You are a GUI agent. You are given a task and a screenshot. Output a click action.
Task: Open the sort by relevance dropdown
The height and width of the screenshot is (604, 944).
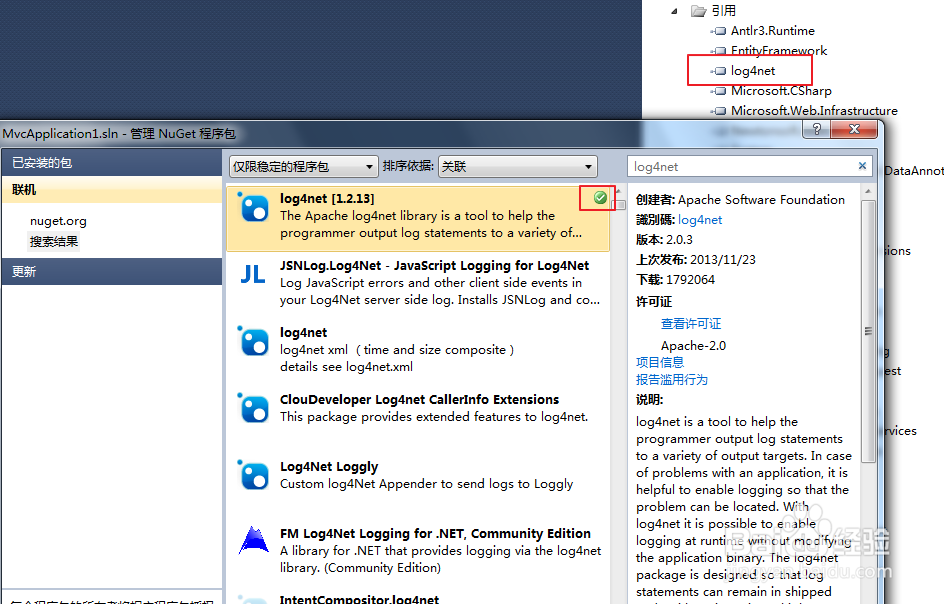tap(518, 166)
